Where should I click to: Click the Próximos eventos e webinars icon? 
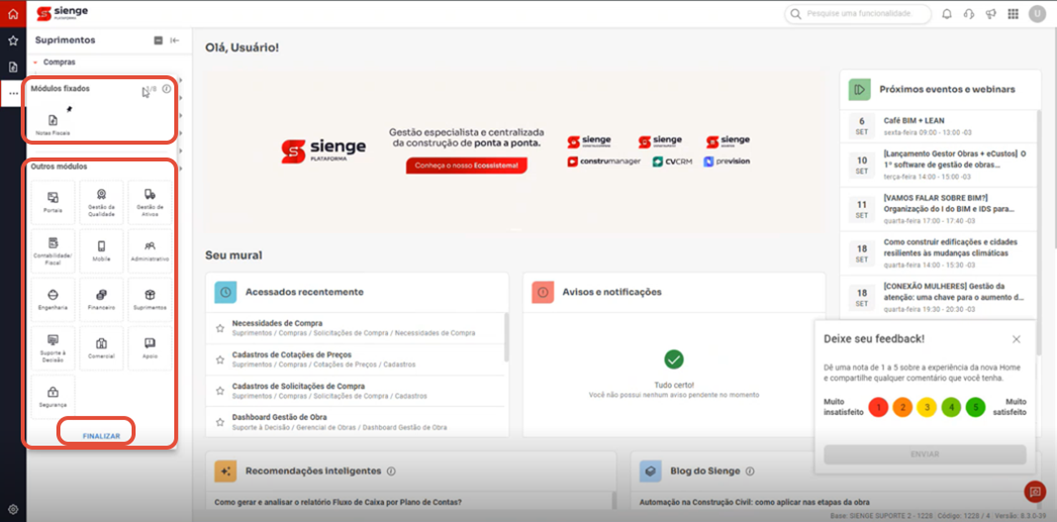[859, 89]
